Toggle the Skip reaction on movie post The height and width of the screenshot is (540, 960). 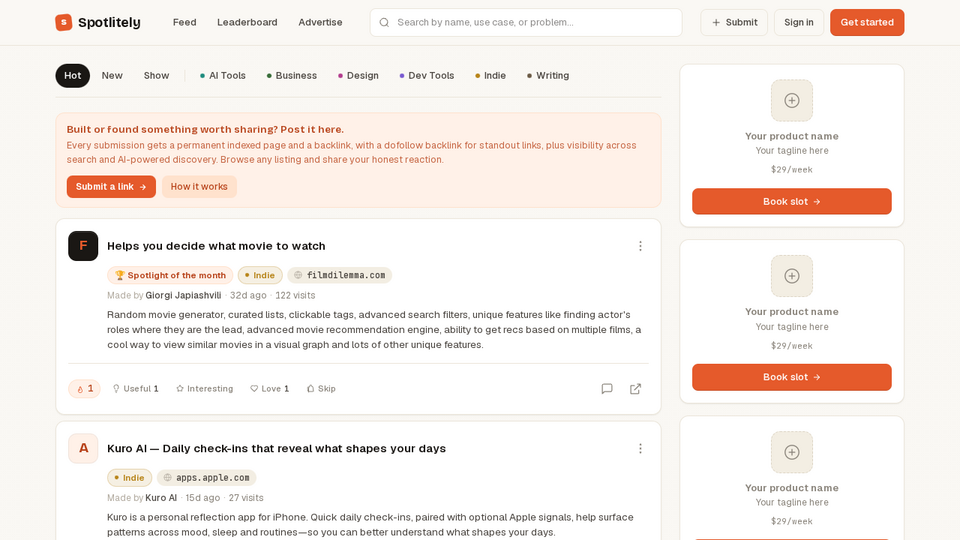[321, 389]
